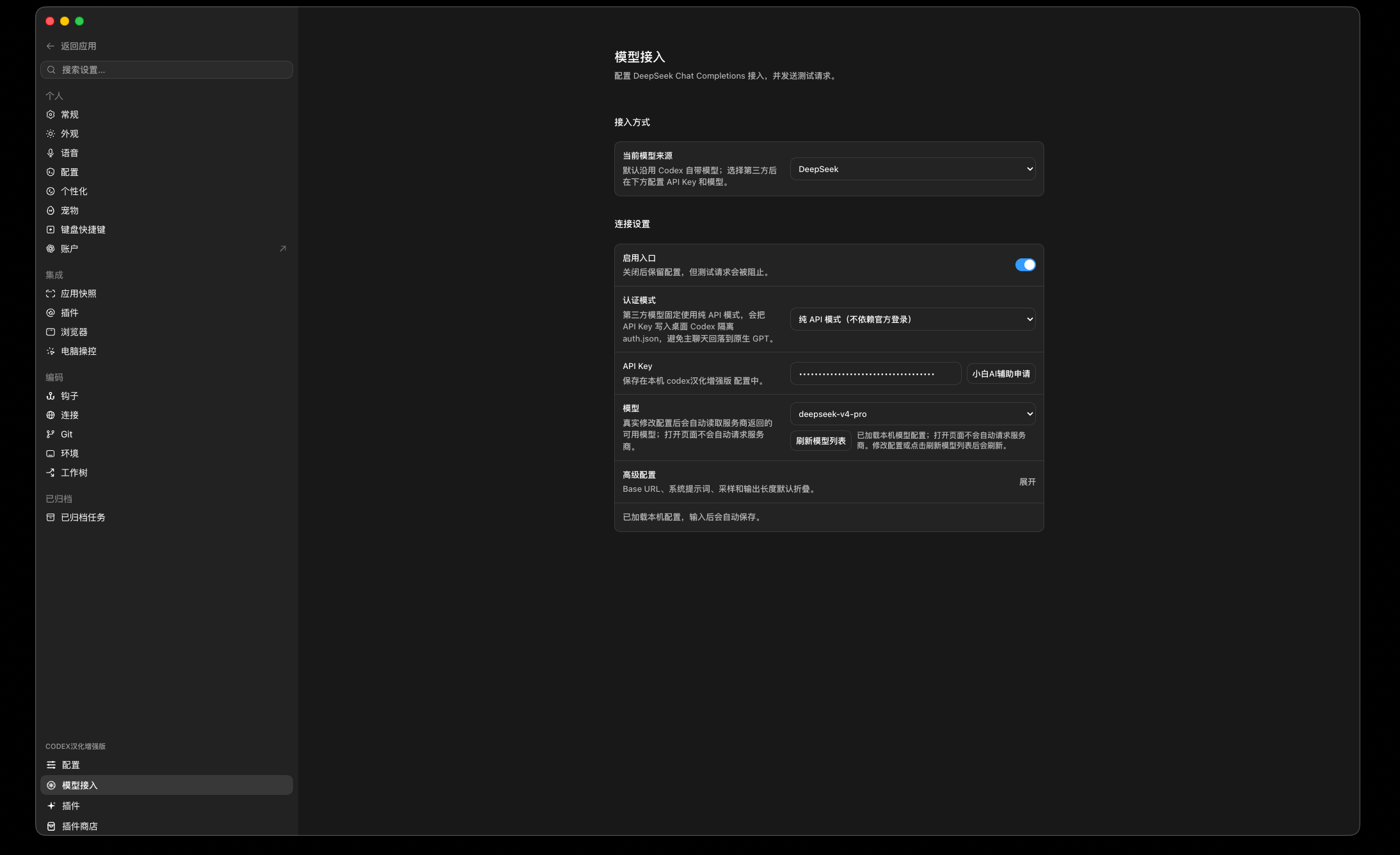Click the worktree icon next to 工作树
The width and height of the screenshot is (1400, 855).
point(51,473)
